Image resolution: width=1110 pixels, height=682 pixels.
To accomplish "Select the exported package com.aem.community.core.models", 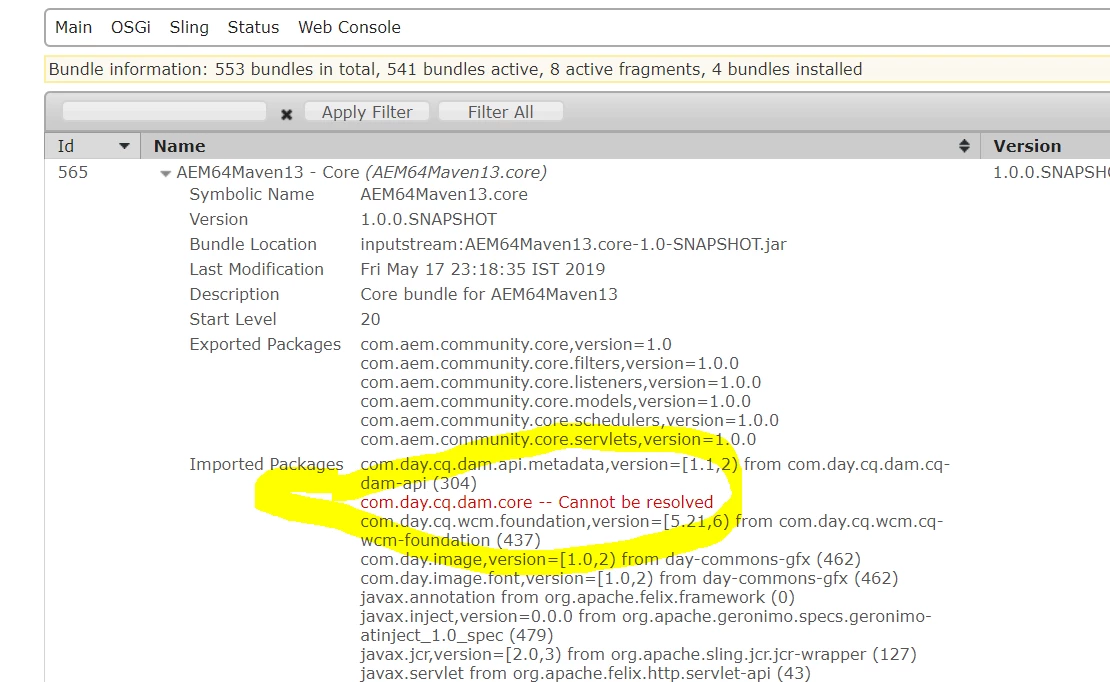I will click(556, 402).
